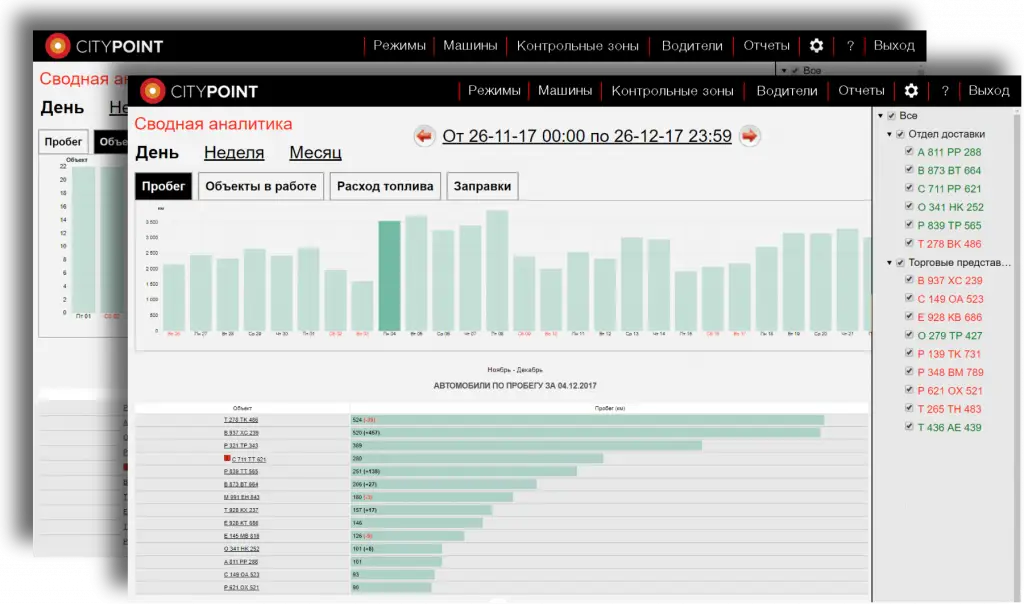Click the gear icon in the background window
The image size is (1024, 604).
click(x=816, y=46)
